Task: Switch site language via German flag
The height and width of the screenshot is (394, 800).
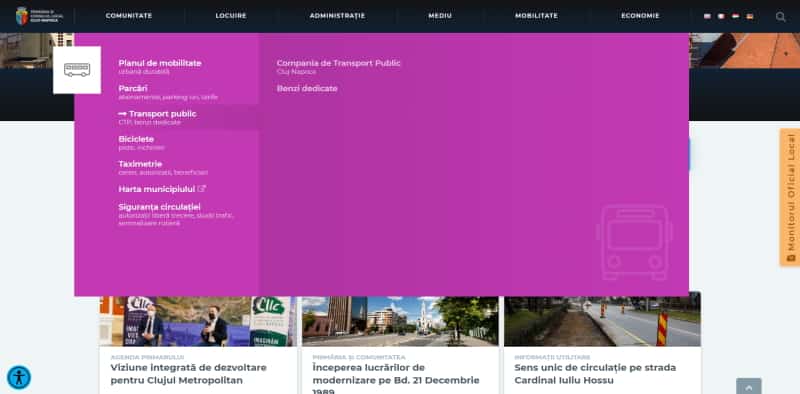Action: point(749,16)
